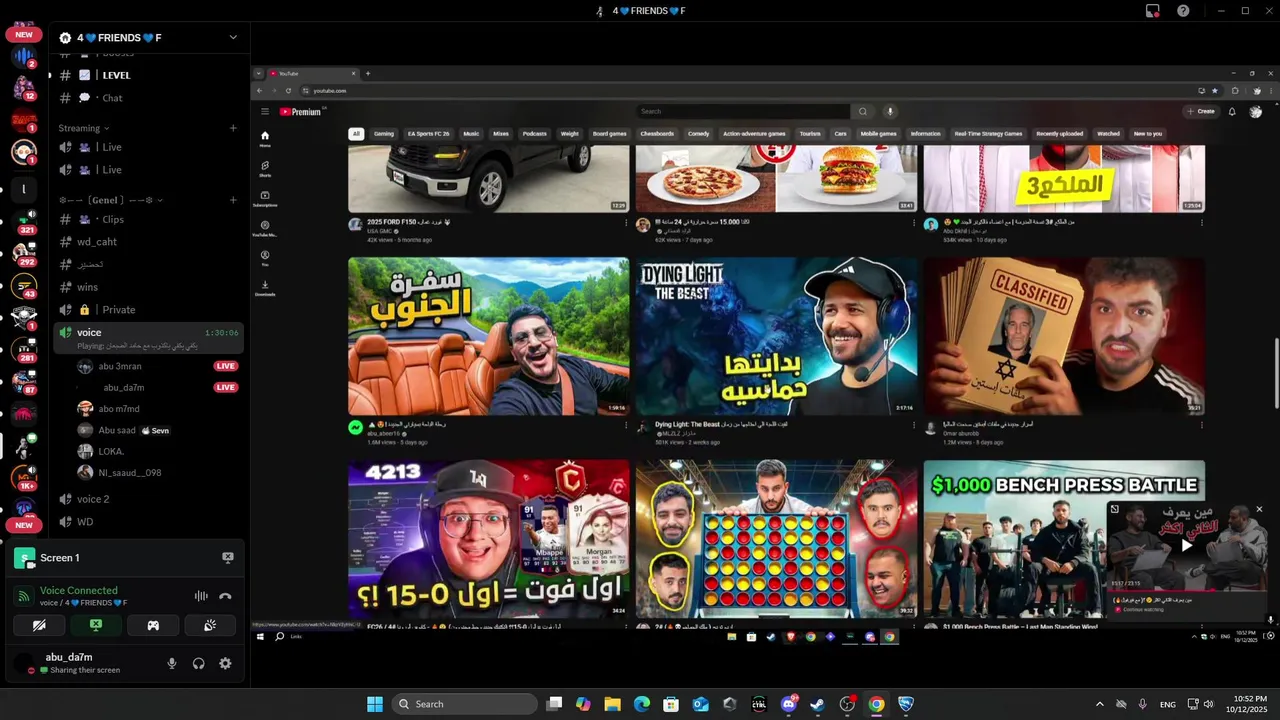1280x720 pixels.
Task: Open the 4 FRIENDS server dropdown menu
Action: (233, 38)
